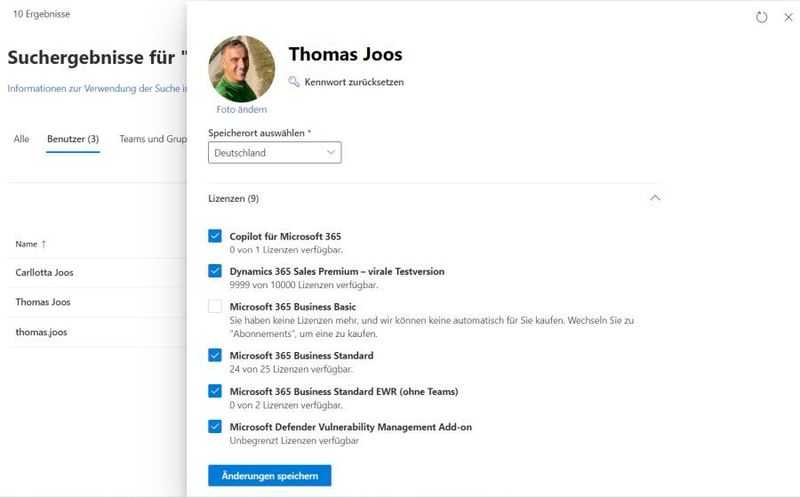Click the Name column sort arrow
Viewport: 800px width, 498px height.
click(x=44, y=244)
